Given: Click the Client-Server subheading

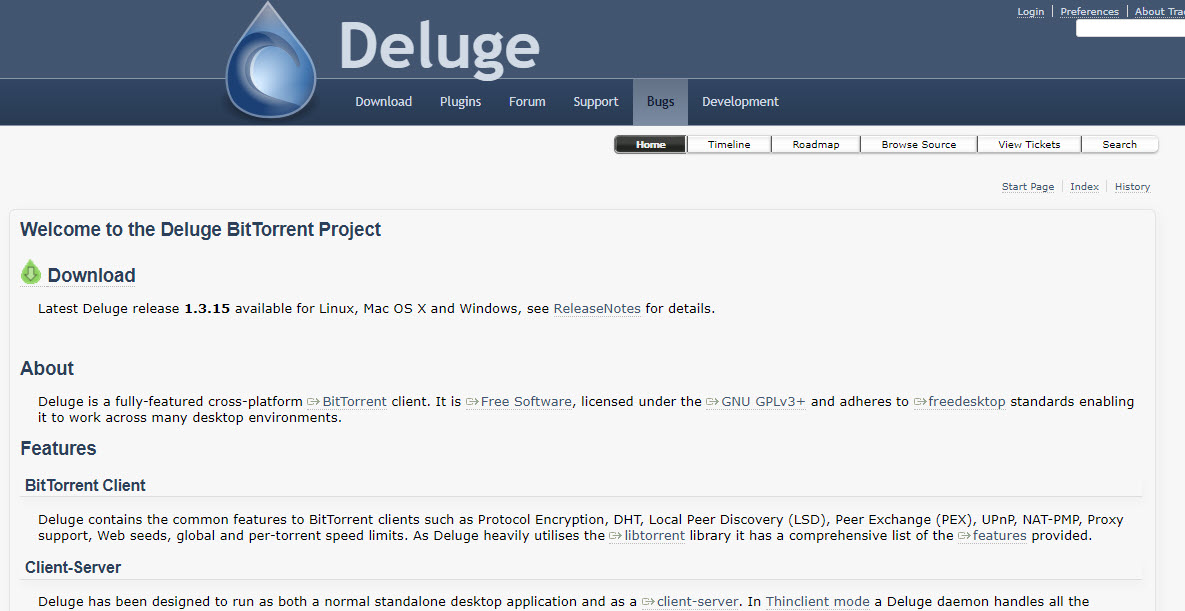Looking at the screenshot, I should (x=73, y=567).
